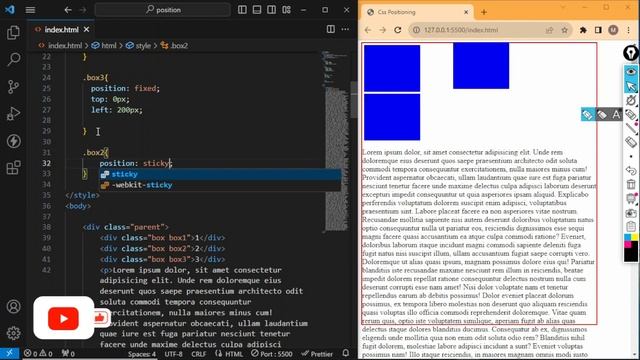Select the line drawing tool
The image size is (640, 360).
pyautogui.click(x=631, y=128)
